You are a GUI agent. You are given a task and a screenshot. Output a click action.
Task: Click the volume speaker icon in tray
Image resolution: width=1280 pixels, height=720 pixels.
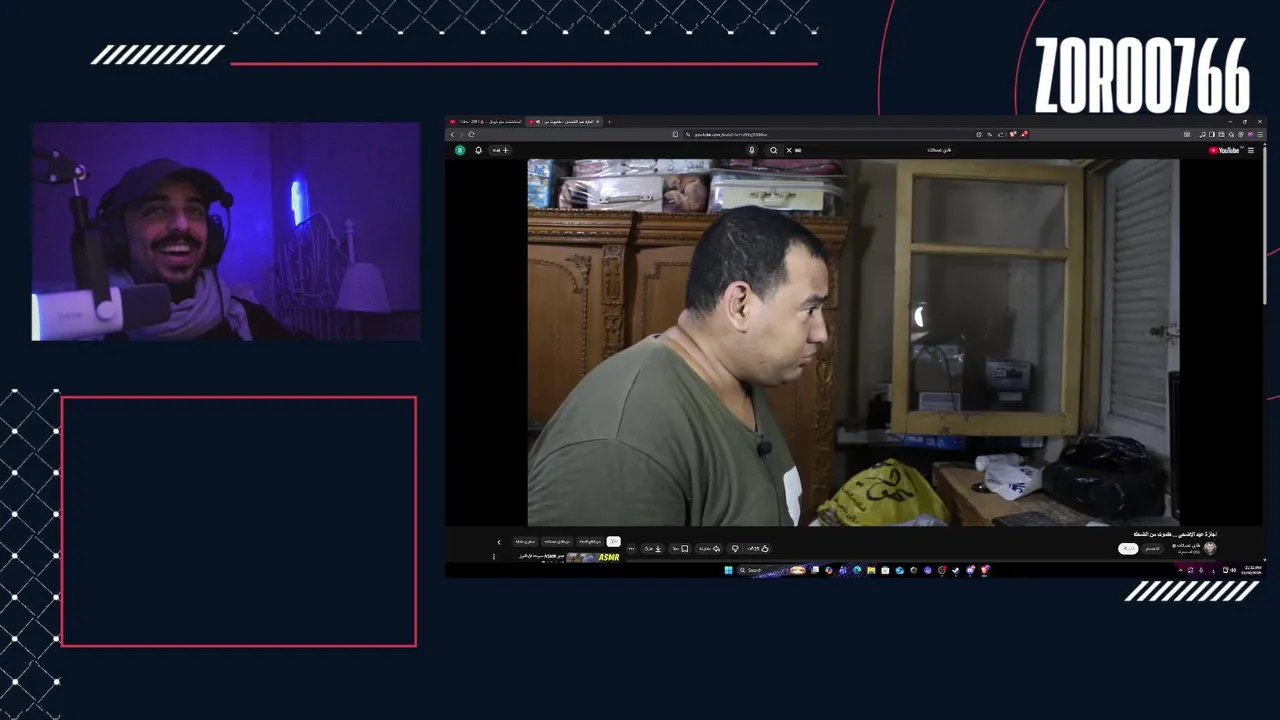[1233, 570]
